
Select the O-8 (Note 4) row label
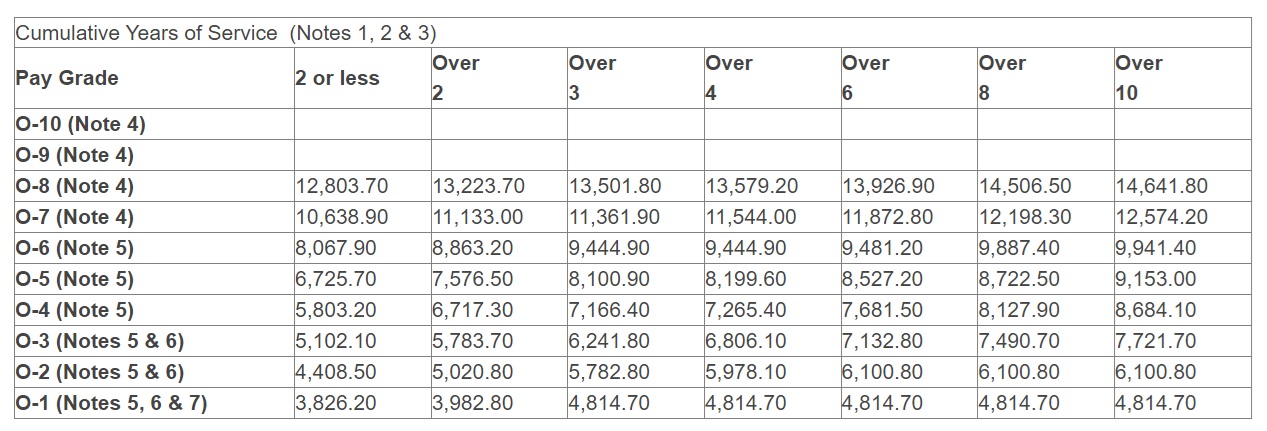pyautogui.click(x=75, y=187)
